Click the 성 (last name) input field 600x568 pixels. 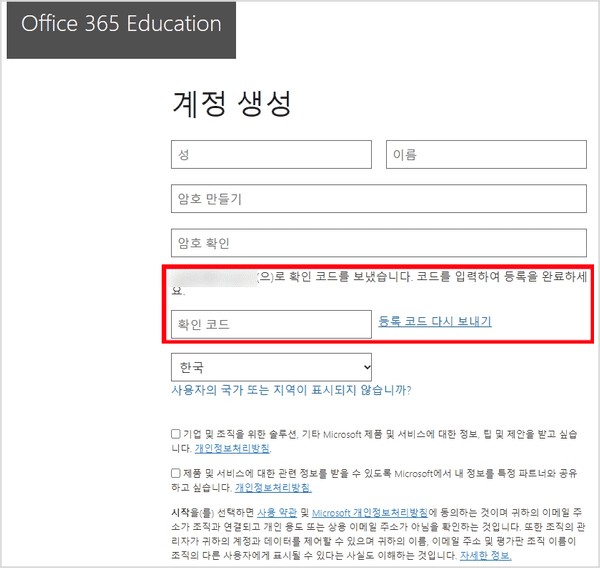pos(271,154)
